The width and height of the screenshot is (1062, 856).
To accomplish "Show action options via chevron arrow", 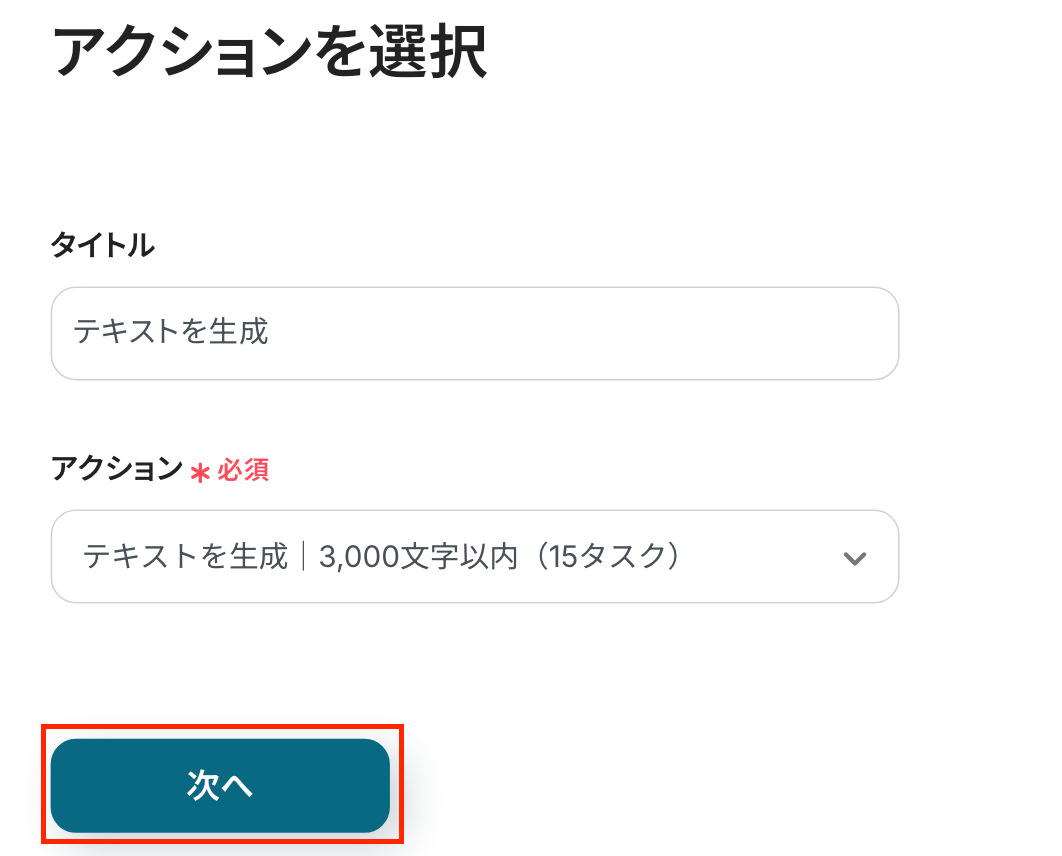I will (x=854, y=558).
